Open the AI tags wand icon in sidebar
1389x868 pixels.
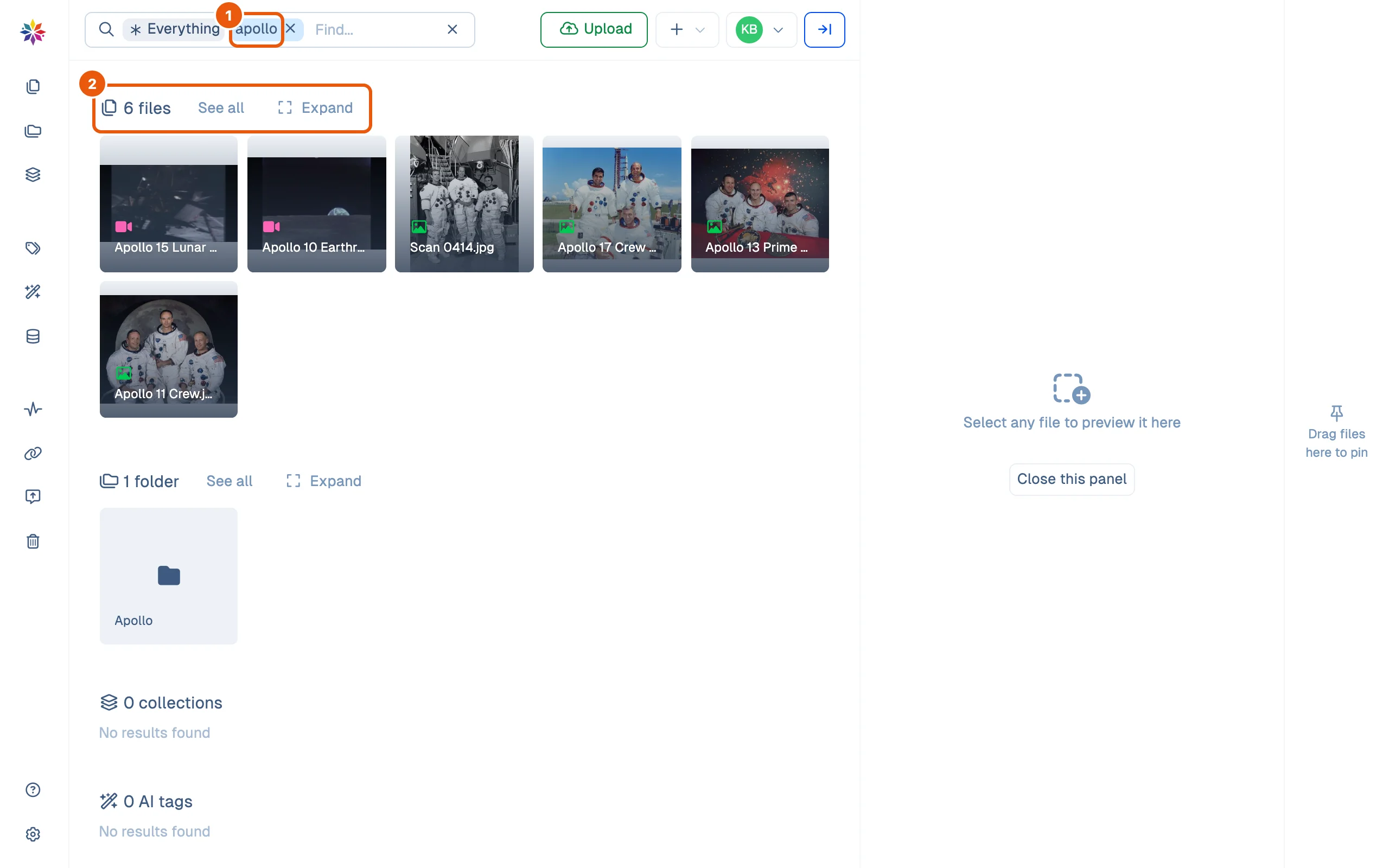[x=33, y=292]
